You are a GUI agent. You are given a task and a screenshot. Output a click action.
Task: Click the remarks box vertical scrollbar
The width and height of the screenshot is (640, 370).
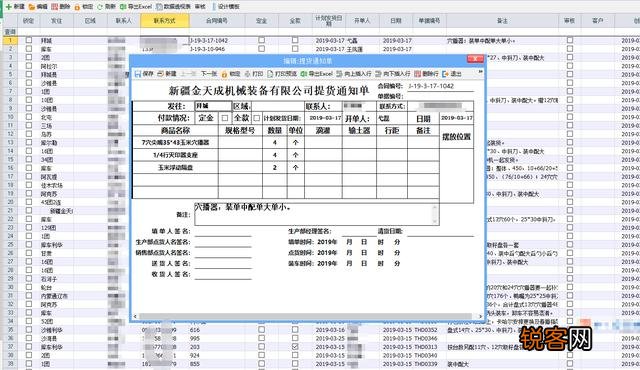tap(435, 214)
